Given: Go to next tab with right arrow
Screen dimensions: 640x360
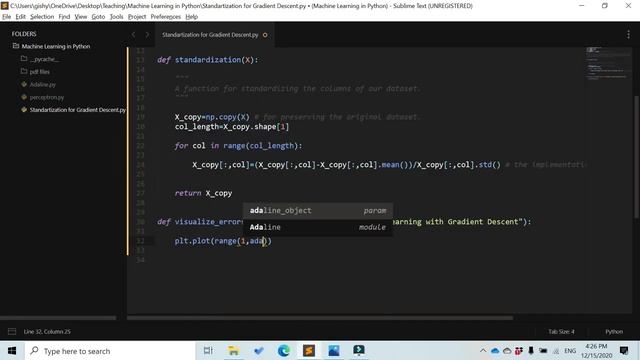Looking at the screenshot, I should 147,35.
